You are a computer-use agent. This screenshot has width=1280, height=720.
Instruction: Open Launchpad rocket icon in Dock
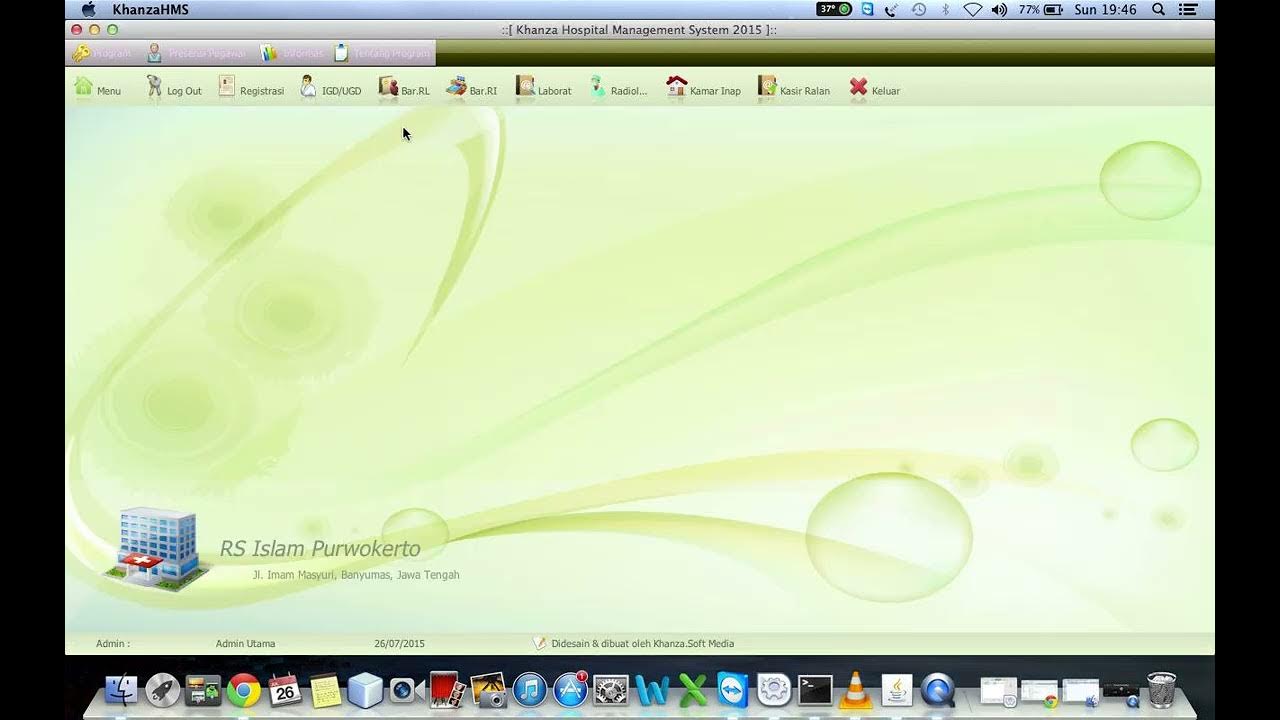(x=163, y=690)
